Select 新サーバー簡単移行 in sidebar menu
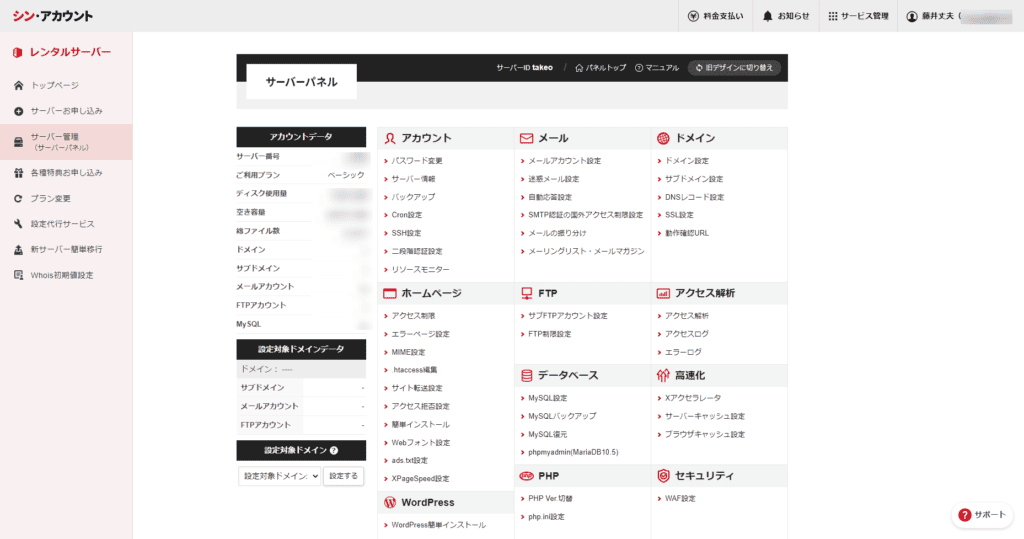The width and height of the screenshot is (1024, 539). coord(67,250)
